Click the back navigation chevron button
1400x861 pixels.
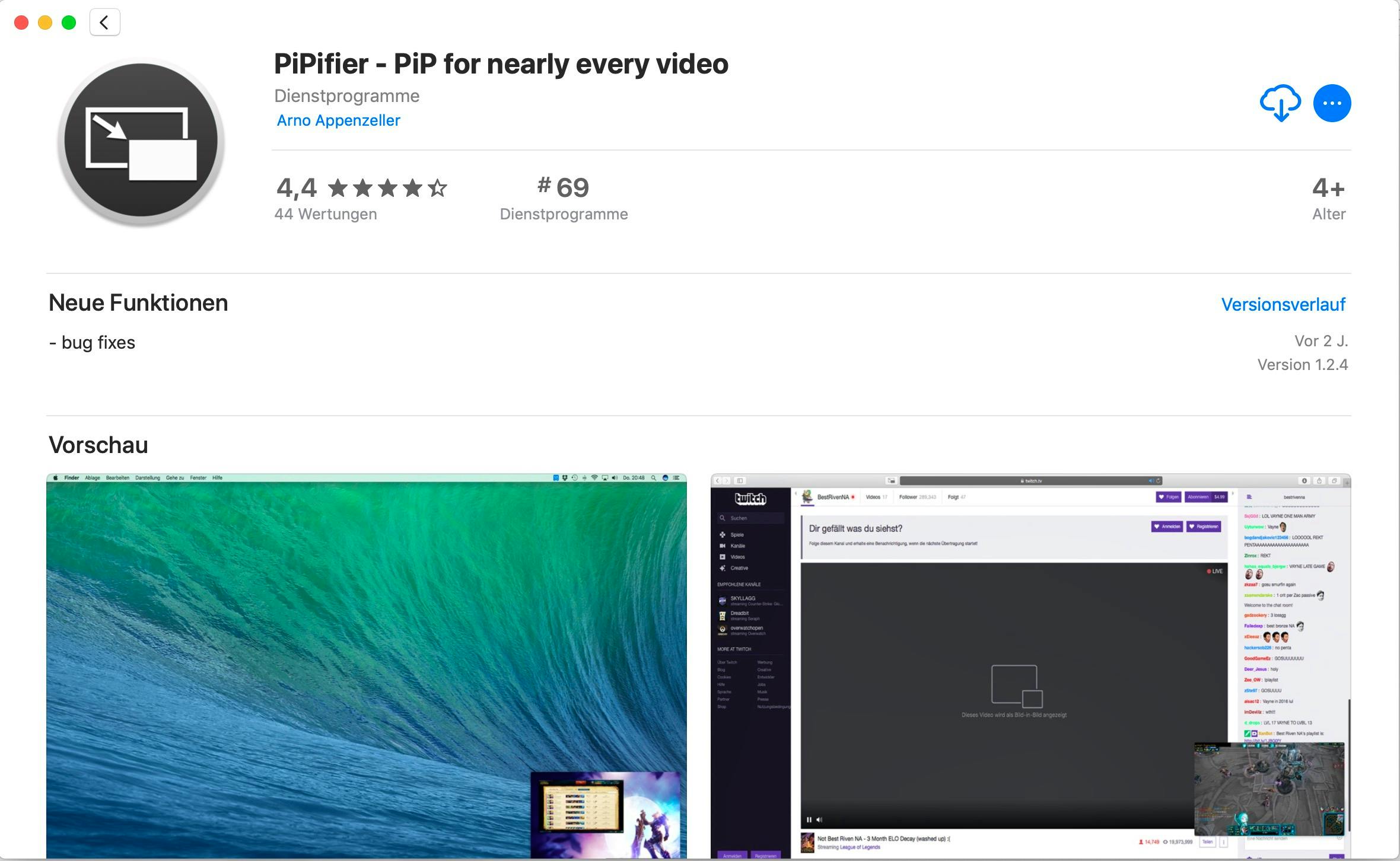(x=104, y=23)
